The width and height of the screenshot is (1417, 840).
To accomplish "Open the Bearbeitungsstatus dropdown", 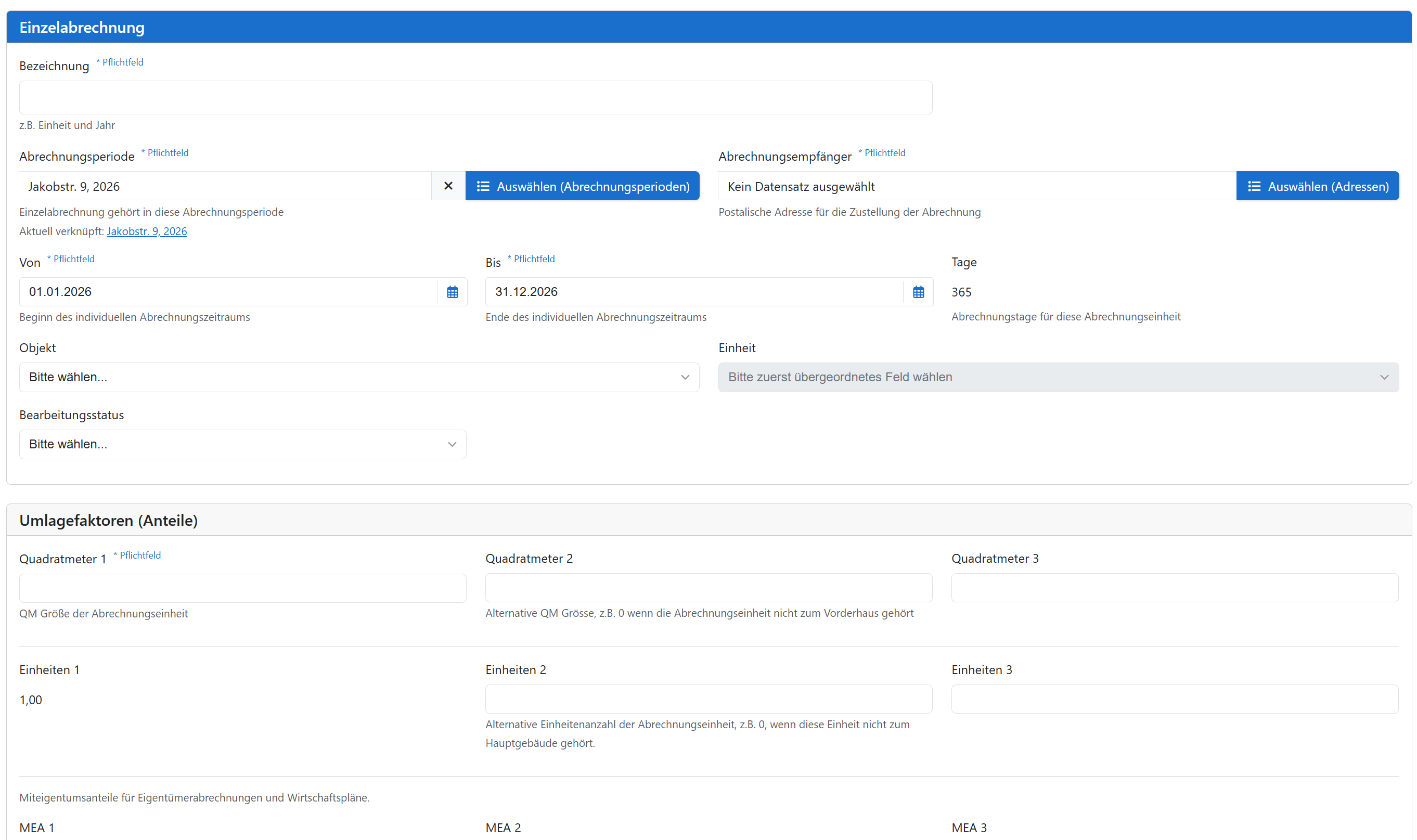I will pyautogui.click(x=242, y=444).
